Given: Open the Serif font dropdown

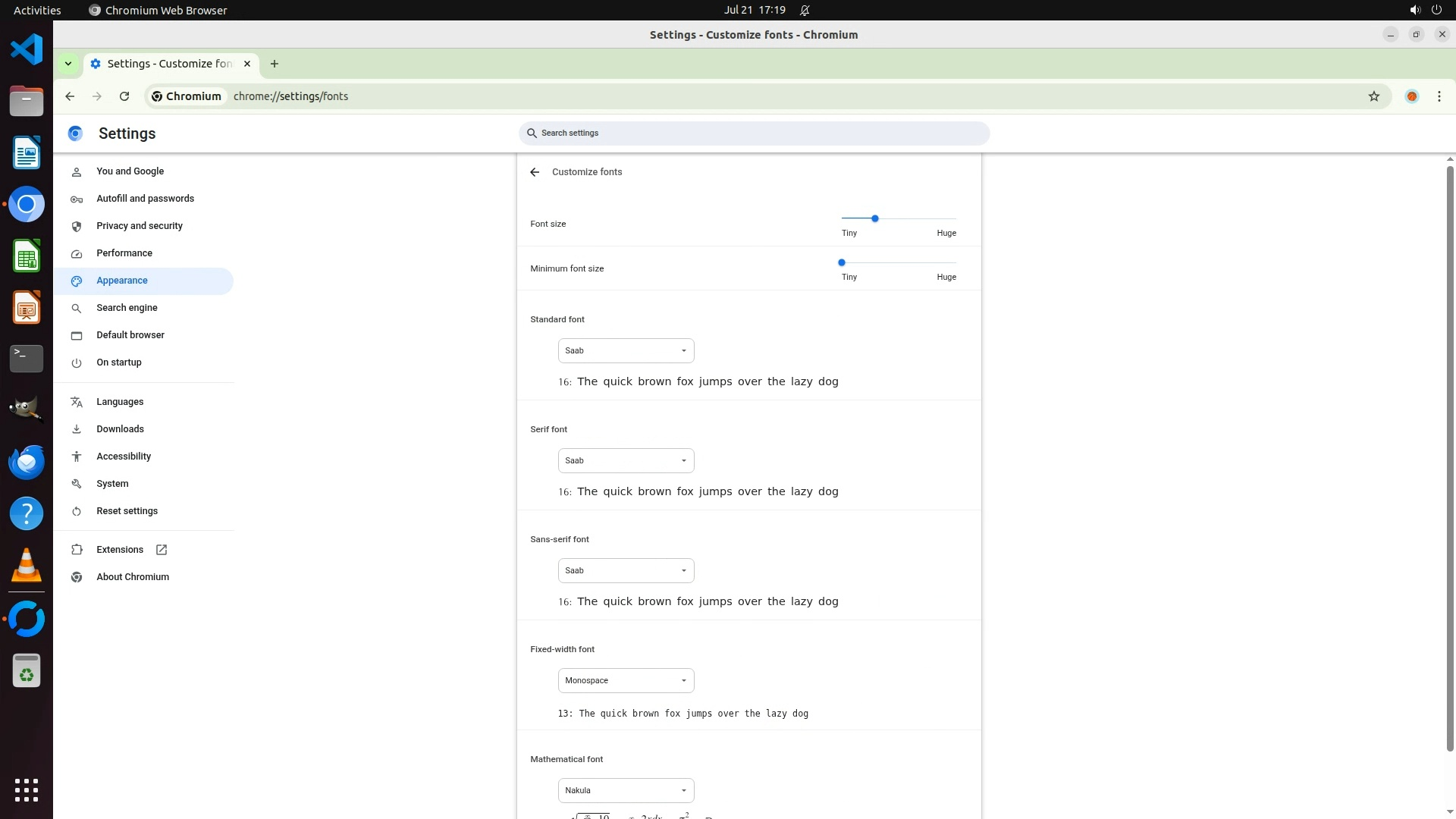Looking at the screenshot, I should (x=626, y=460).
